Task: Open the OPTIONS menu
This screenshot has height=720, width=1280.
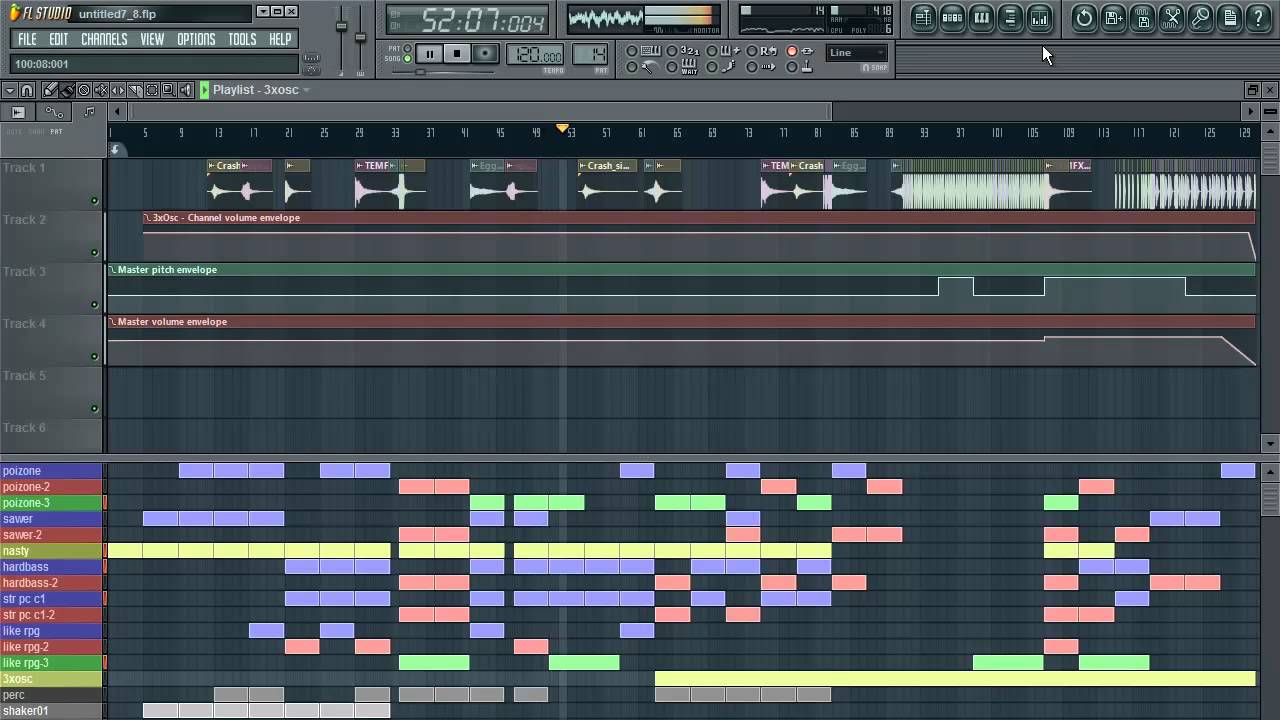Action: 196,39
